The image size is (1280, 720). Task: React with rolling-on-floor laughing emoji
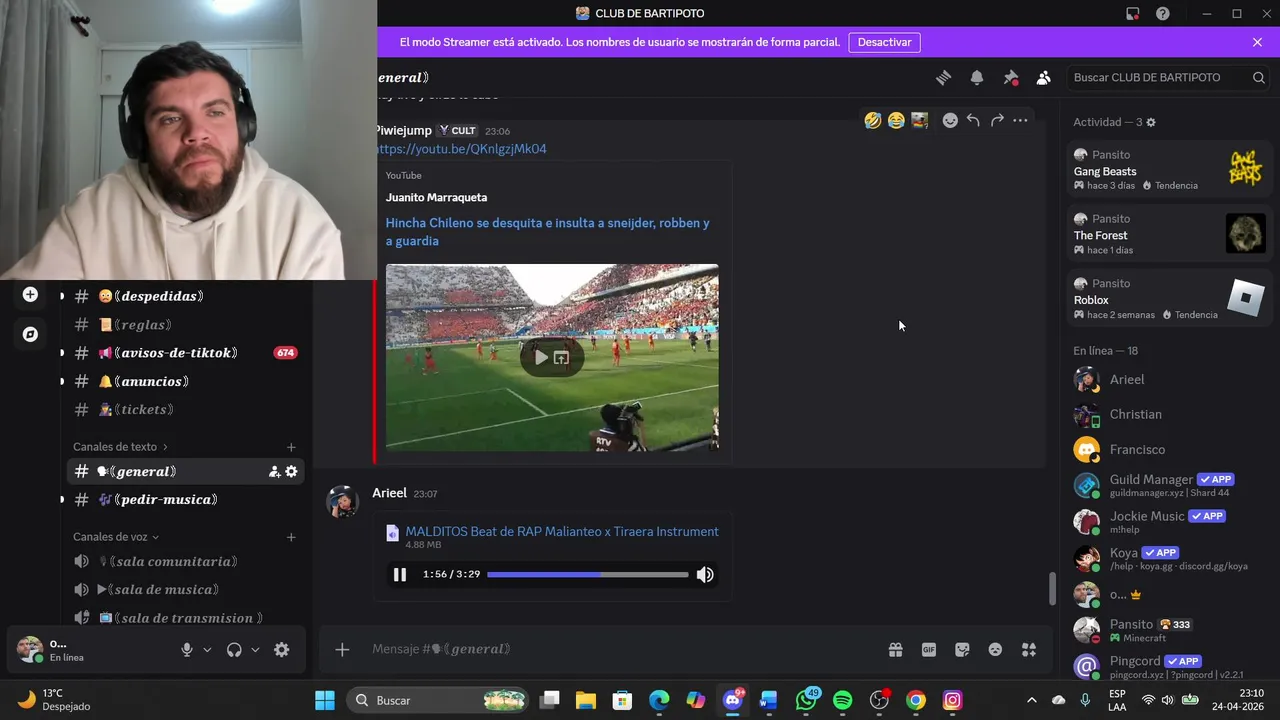873,120
